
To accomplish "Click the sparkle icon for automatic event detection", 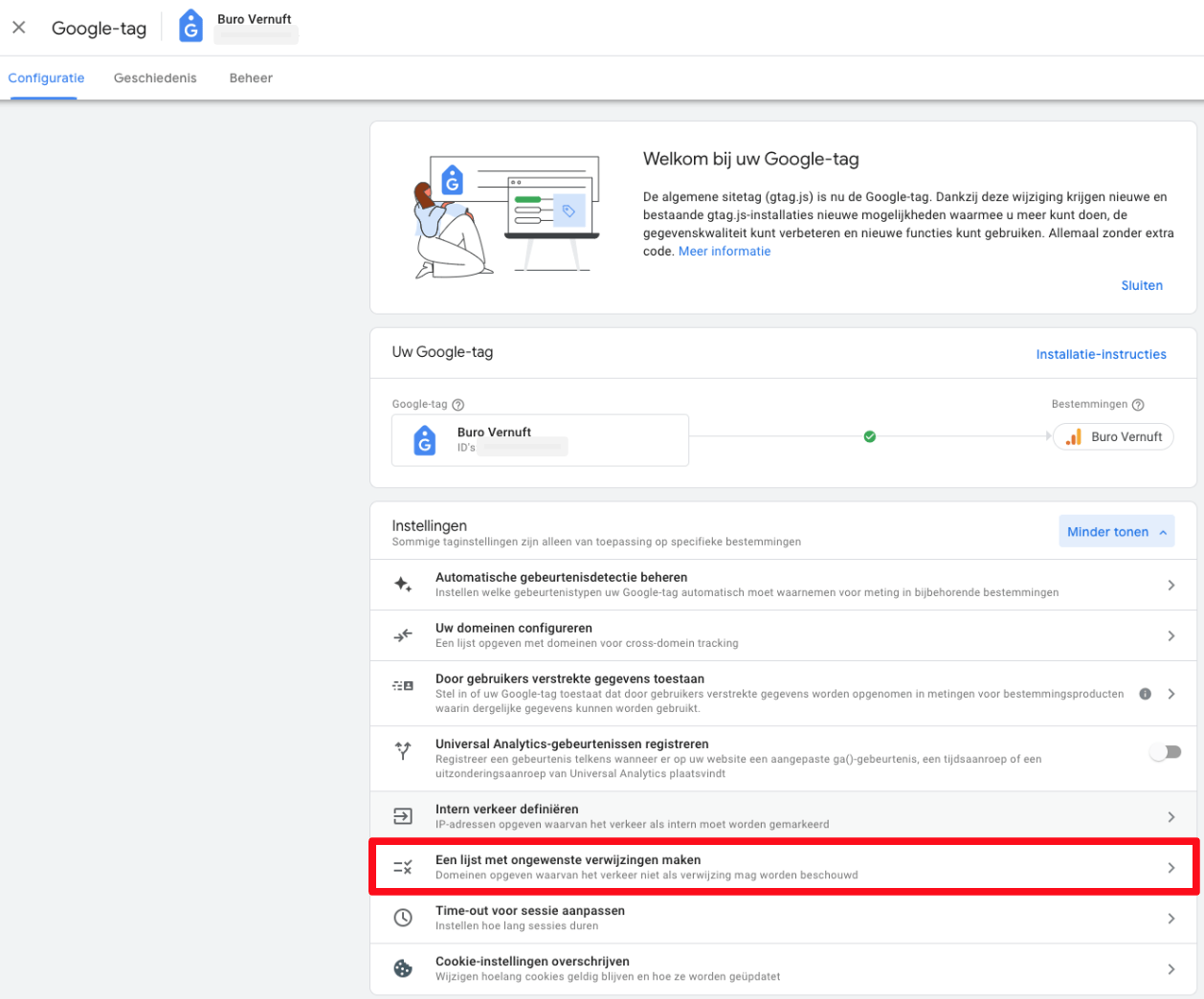I will [403, 585].
